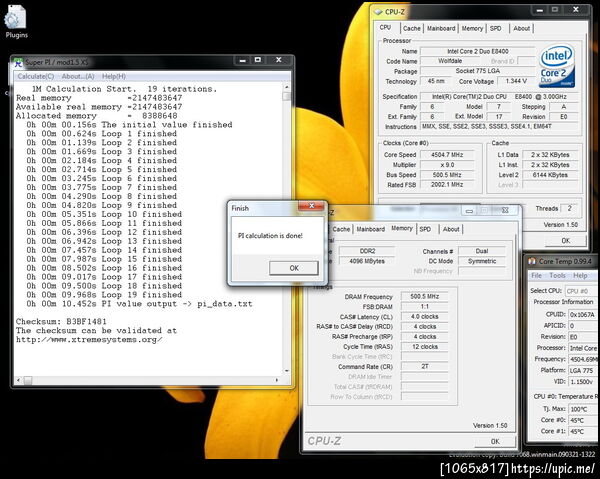This screenshot has height=479, width=600.
Task: Switch to About tab in front CPU-Z window
Action: [451, 229]
